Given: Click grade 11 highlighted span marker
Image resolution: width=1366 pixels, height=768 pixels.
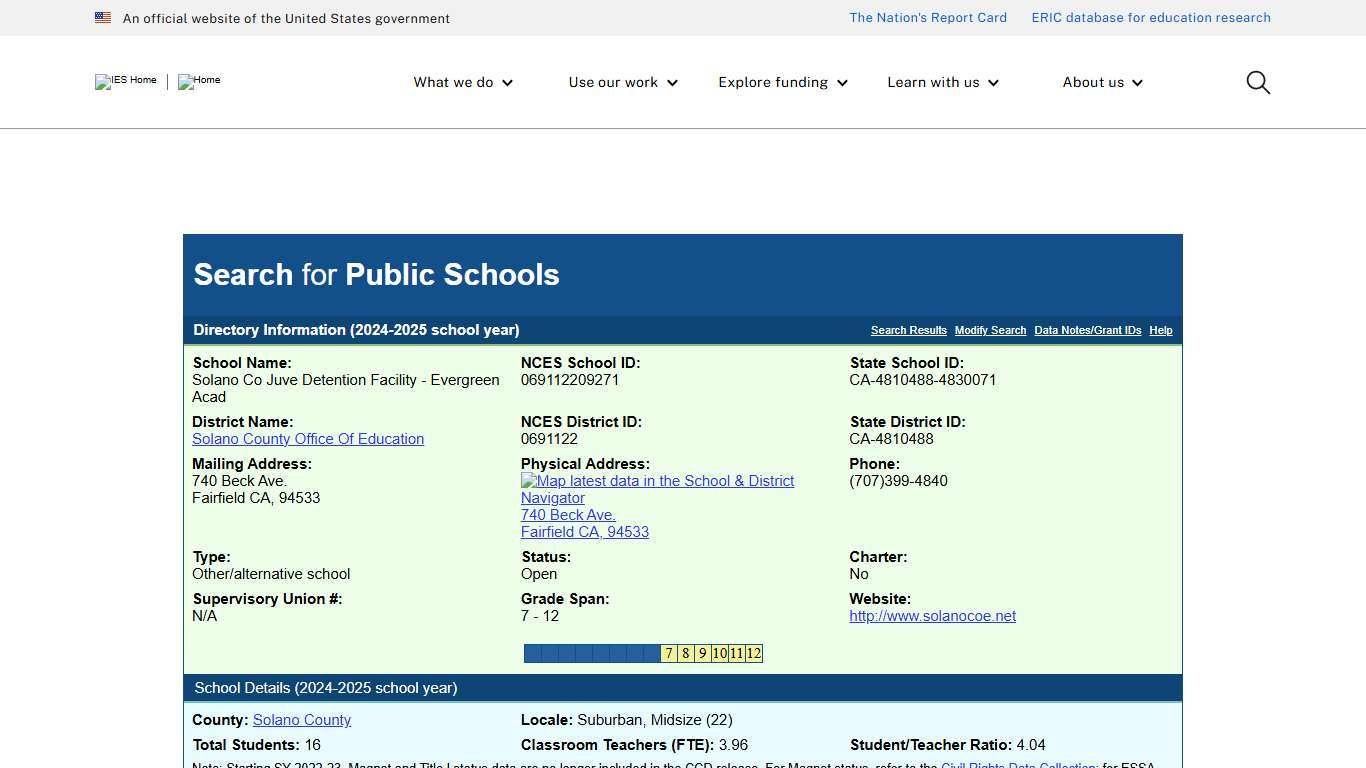Looking at the screenshot, I should click(736, 653).
